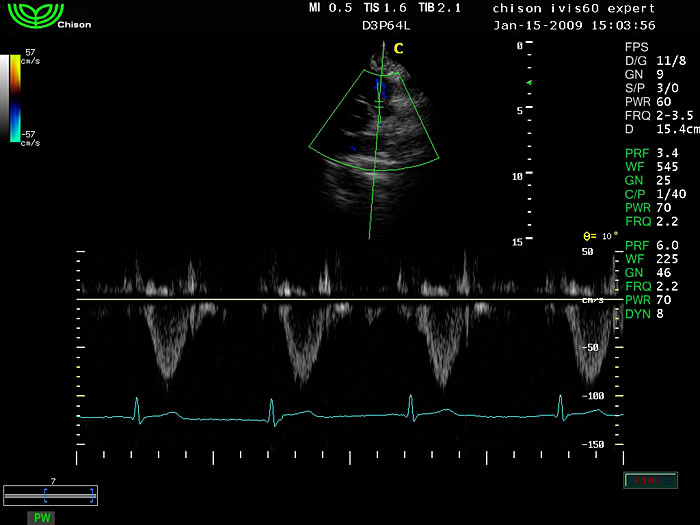This screenshot has width=700, height=525.
Task: Click the date and time display
Action: click(x=575, y=24)
